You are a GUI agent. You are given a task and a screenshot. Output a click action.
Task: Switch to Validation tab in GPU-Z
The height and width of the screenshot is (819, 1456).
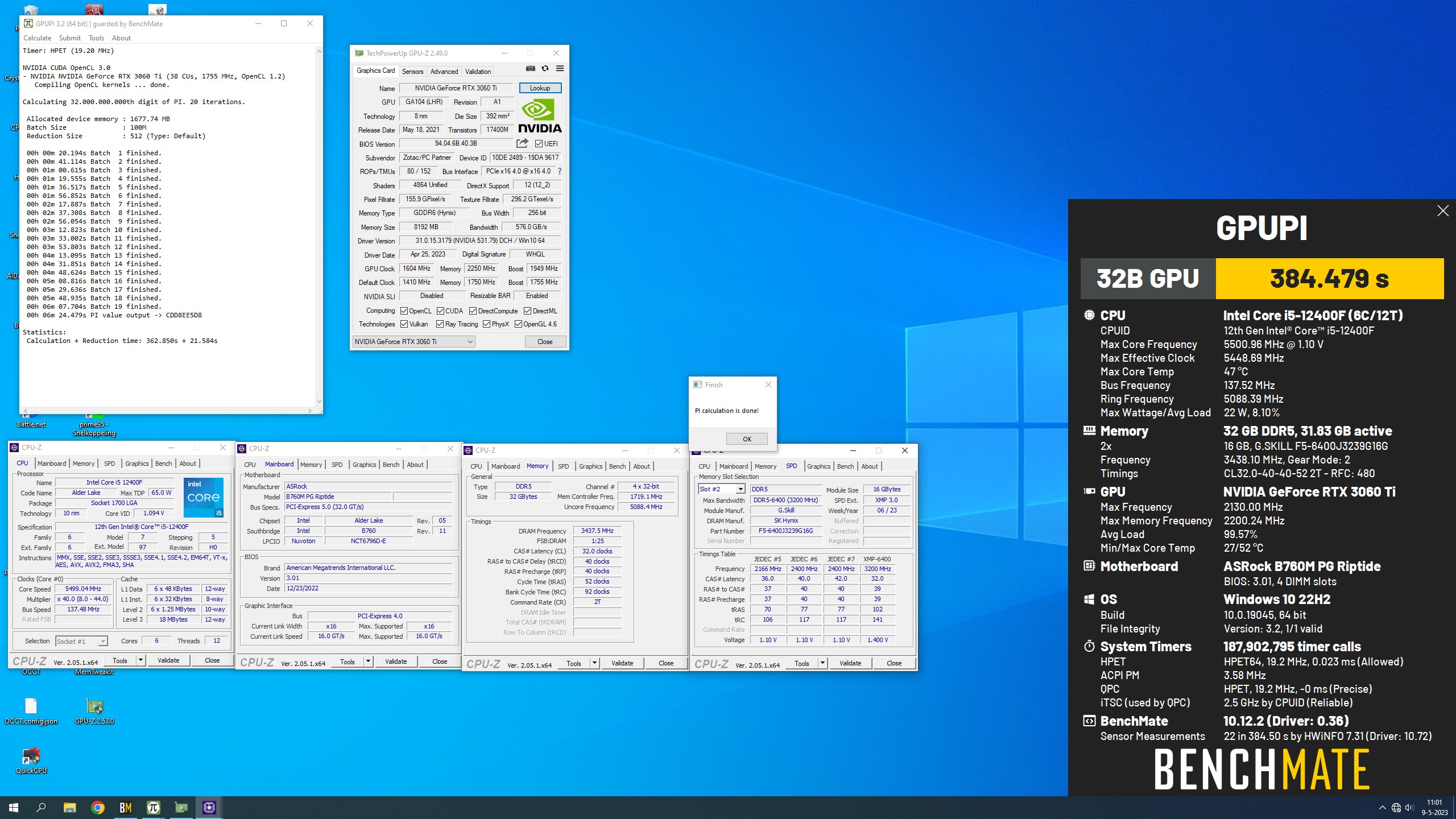(478, 72)
